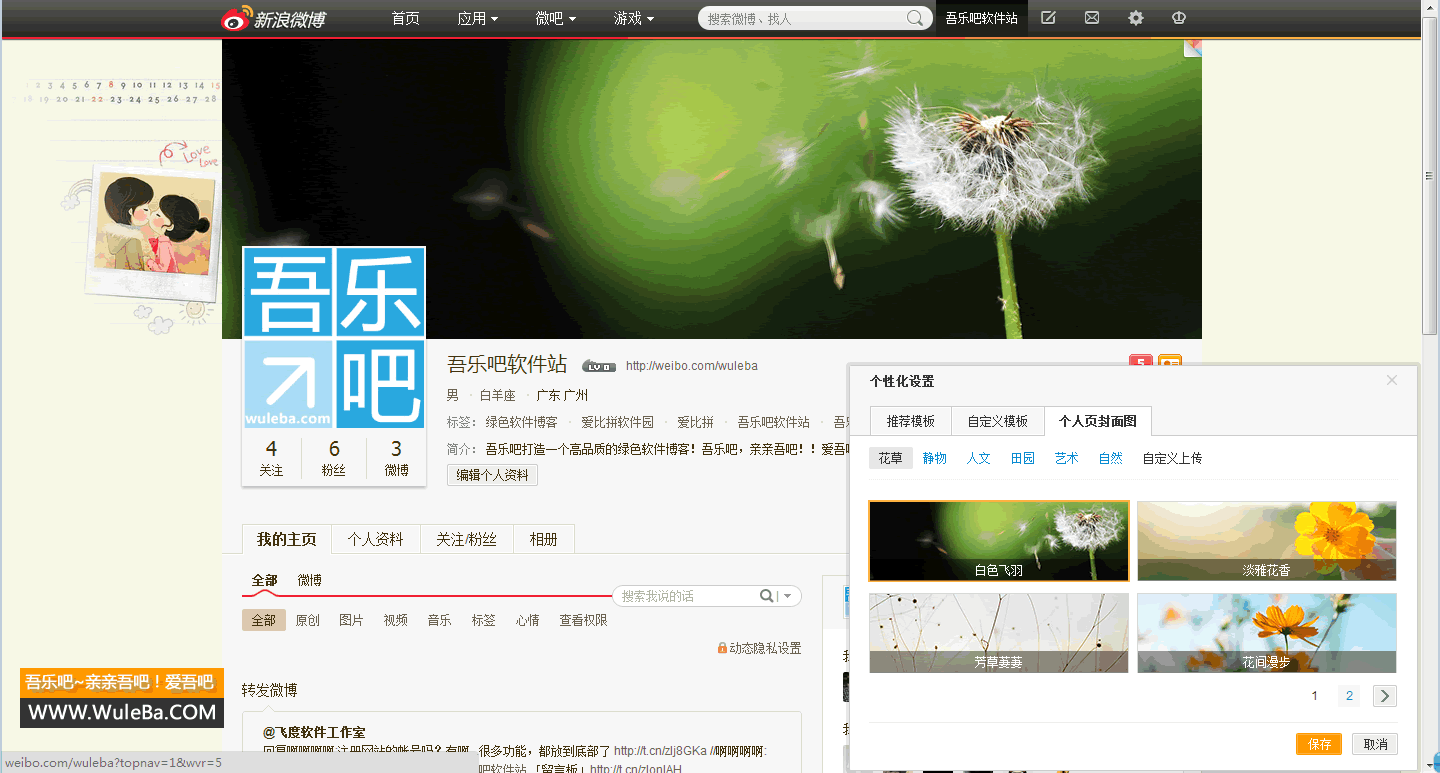The width and height of the screenshot is (1440, 773).
Task: Open the compose new weibo icon
Action: pos(1048,18)
